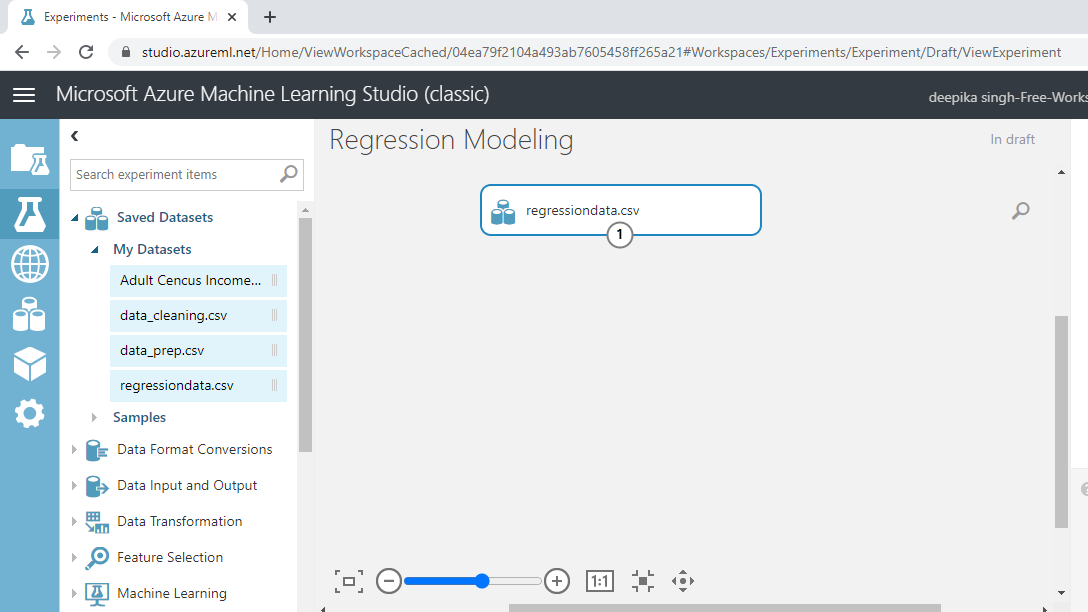This screenshot has height=612, width=1088.
Task: Zoom out with the minus button
Action: coord(389,581)
